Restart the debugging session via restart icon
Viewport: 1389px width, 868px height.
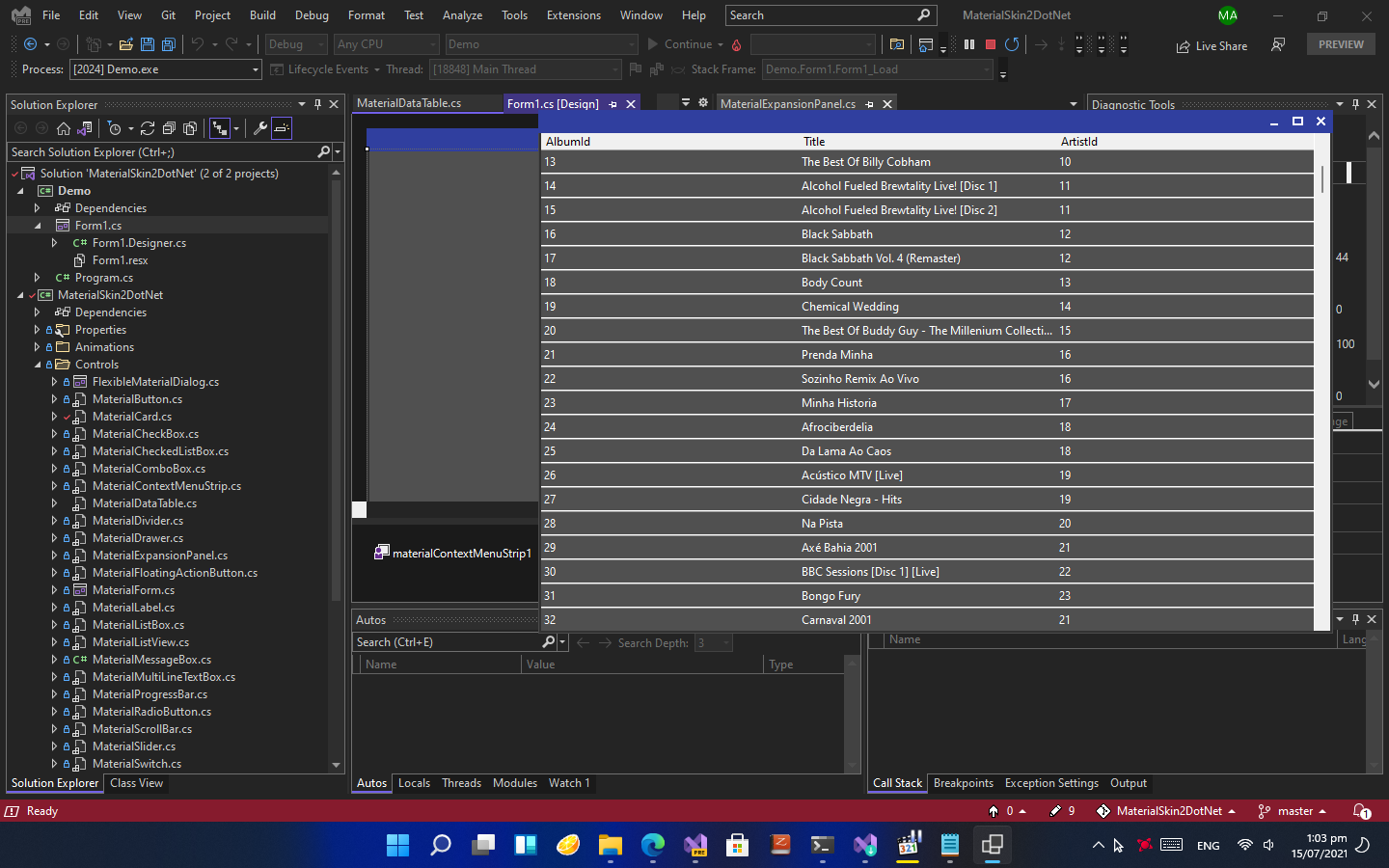coord(1011,43)
